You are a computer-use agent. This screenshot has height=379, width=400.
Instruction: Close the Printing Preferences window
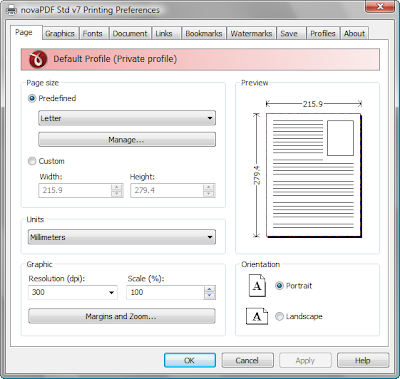pos(380,6)
